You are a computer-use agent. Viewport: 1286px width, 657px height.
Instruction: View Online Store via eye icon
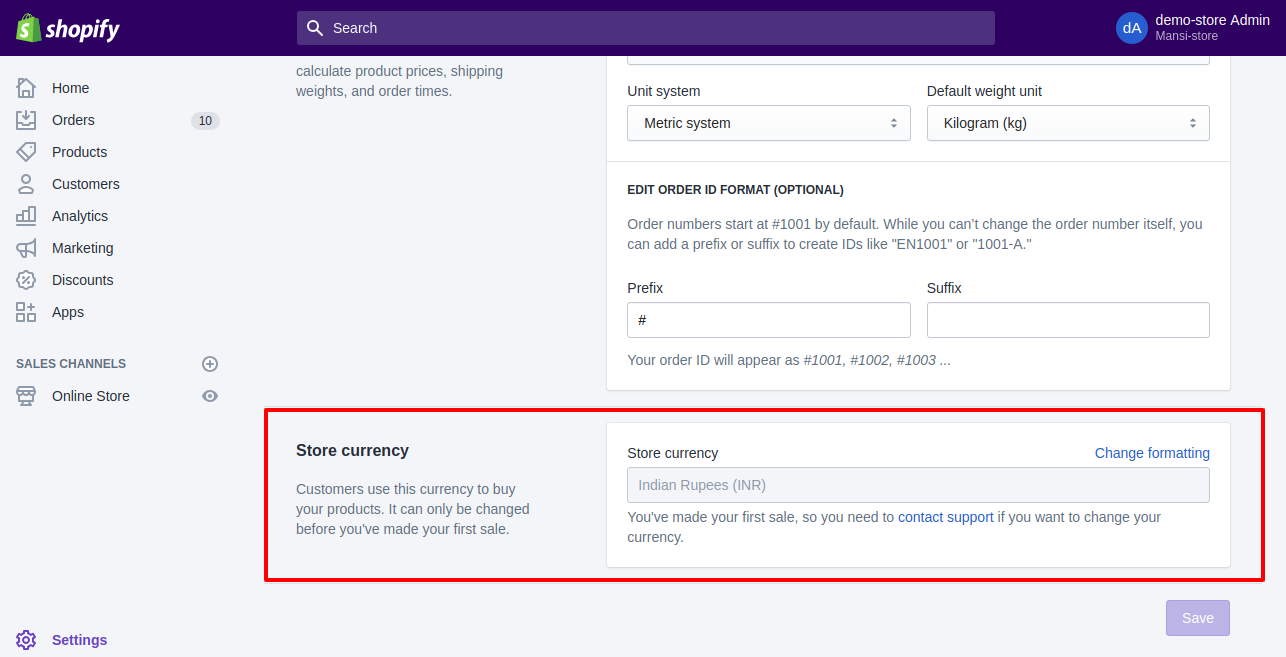[210, 396]
